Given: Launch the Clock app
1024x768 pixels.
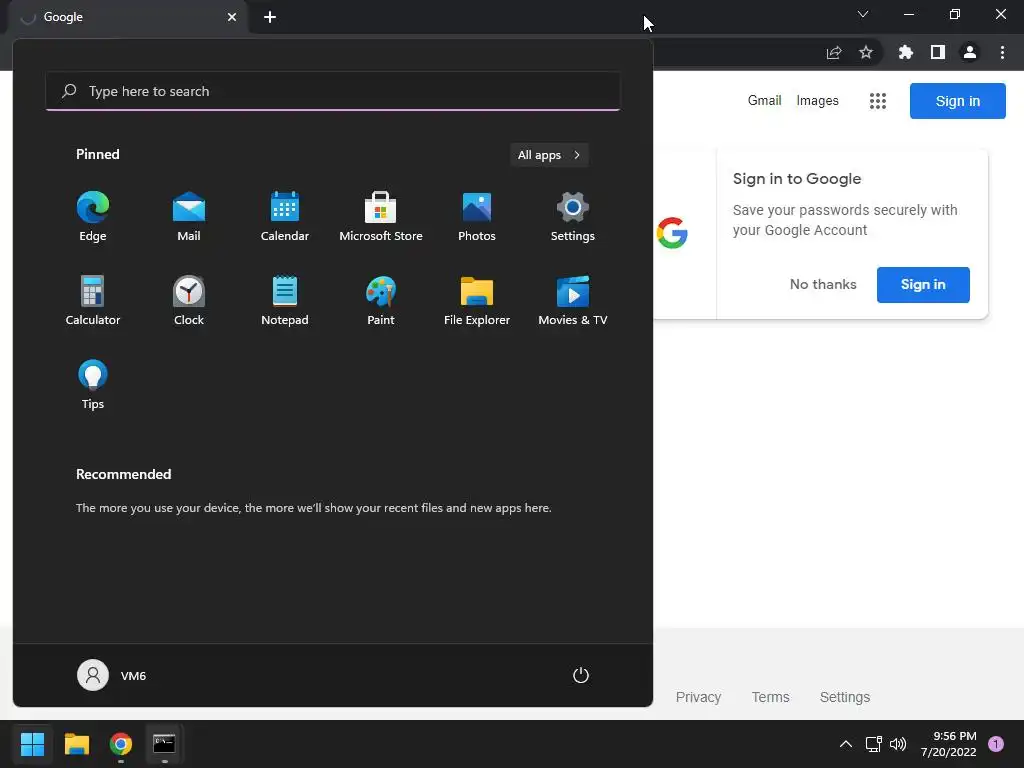Looking at the screenshot, I should point(189,300).
